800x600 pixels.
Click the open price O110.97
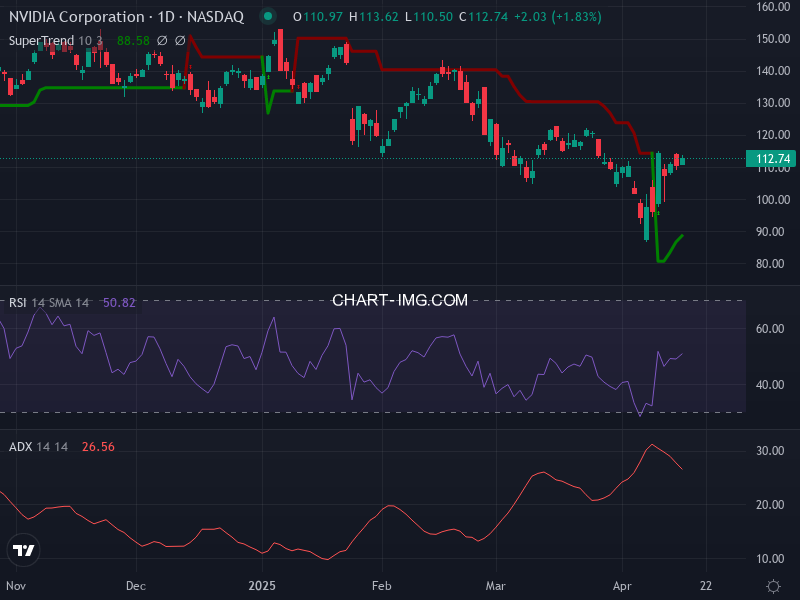(x=318, y=17)
